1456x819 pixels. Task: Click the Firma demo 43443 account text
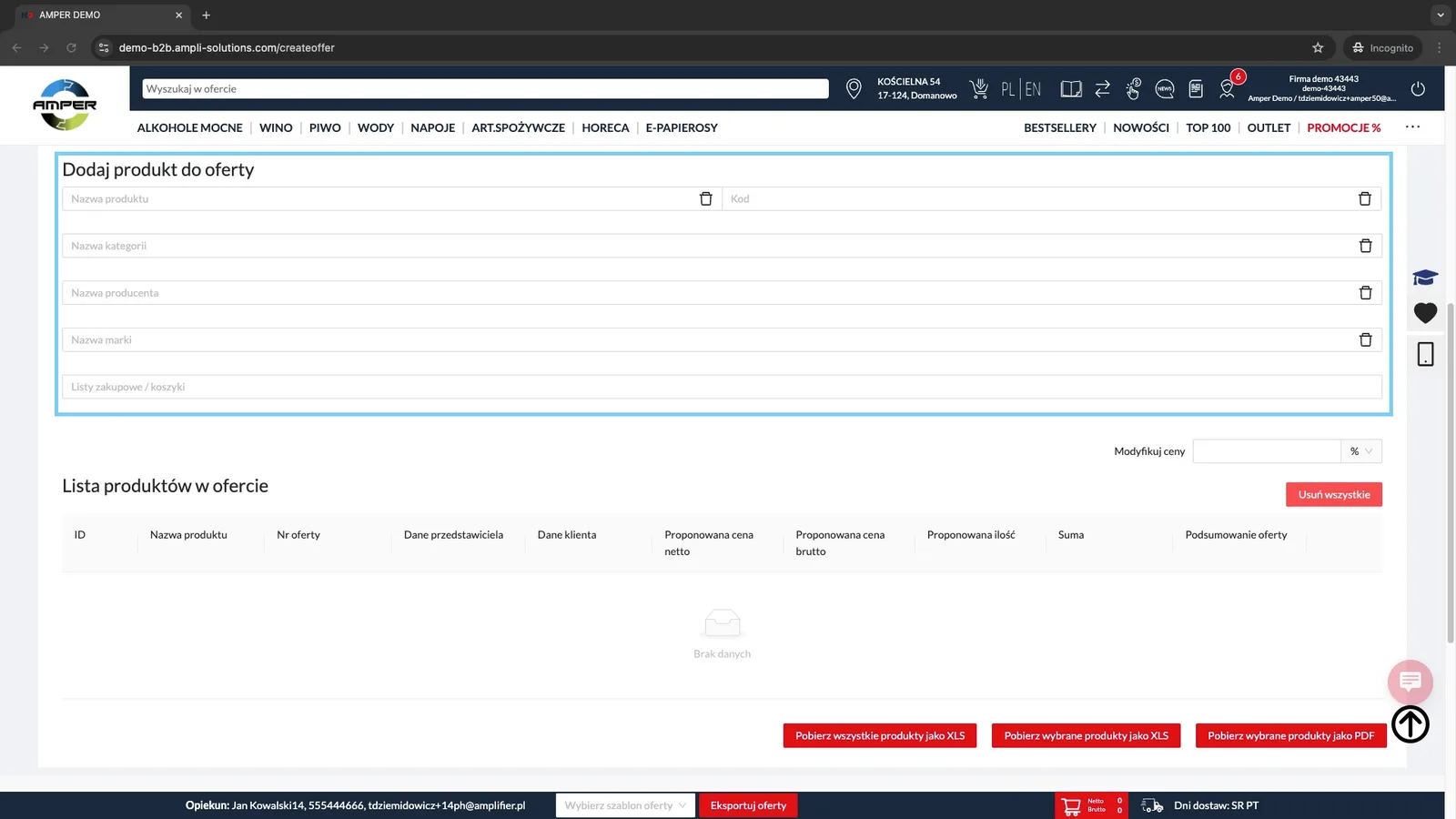pos(1323,79)
